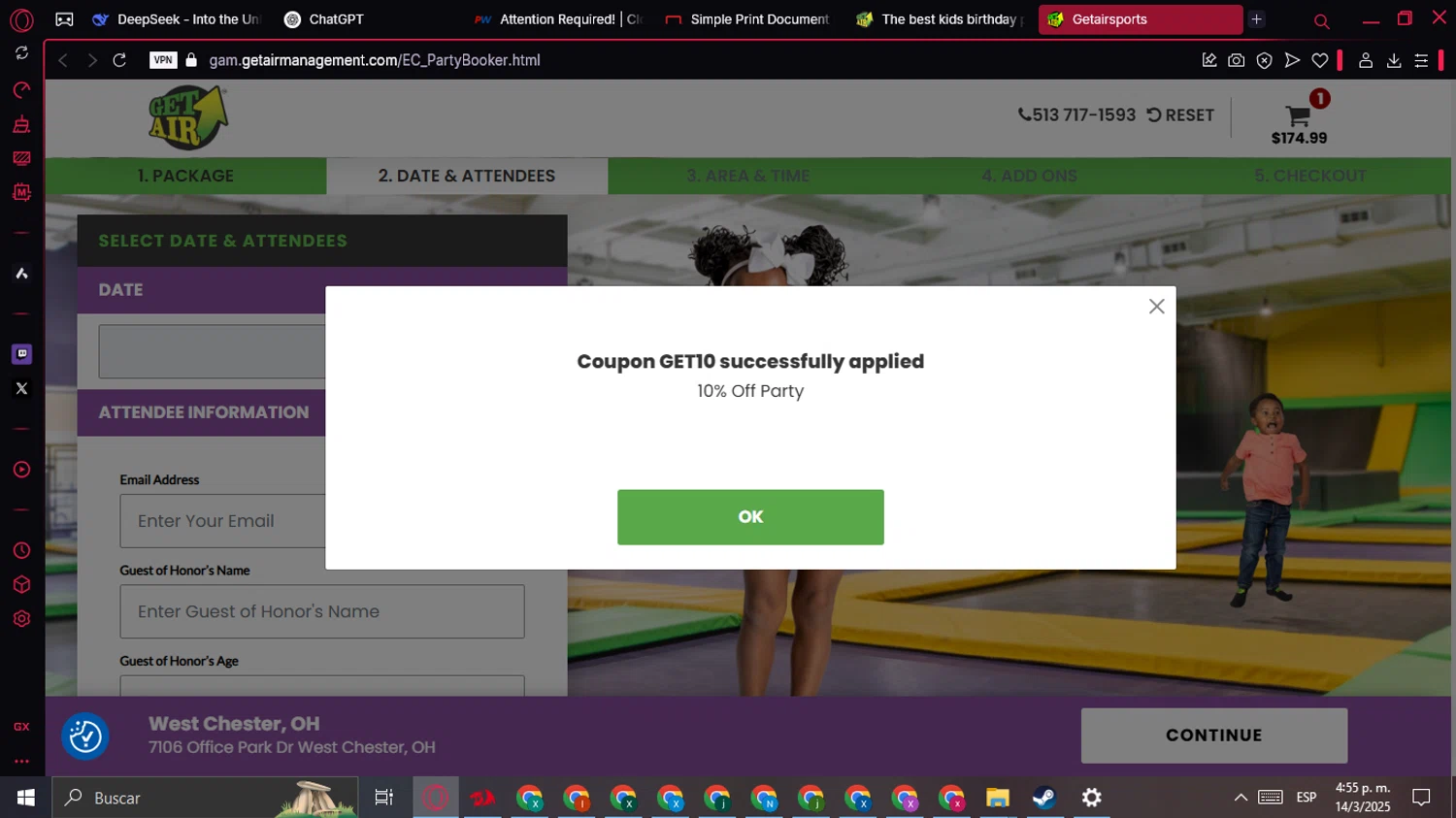The height and width of the screenshot is (818, 1456).
Task: Close the coupon dialog with X
Action: (x=1156, y=307)
